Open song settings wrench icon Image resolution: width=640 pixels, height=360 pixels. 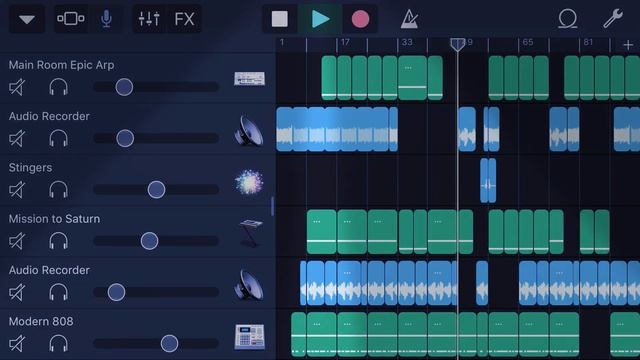tap(613, 19)
